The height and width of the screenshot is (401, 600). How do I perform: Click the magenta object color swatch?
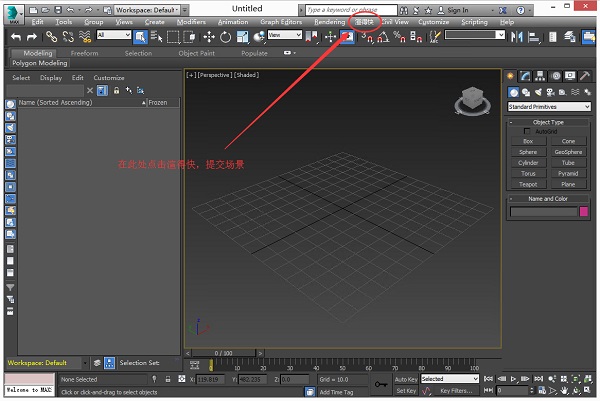(x=584, y=211)
